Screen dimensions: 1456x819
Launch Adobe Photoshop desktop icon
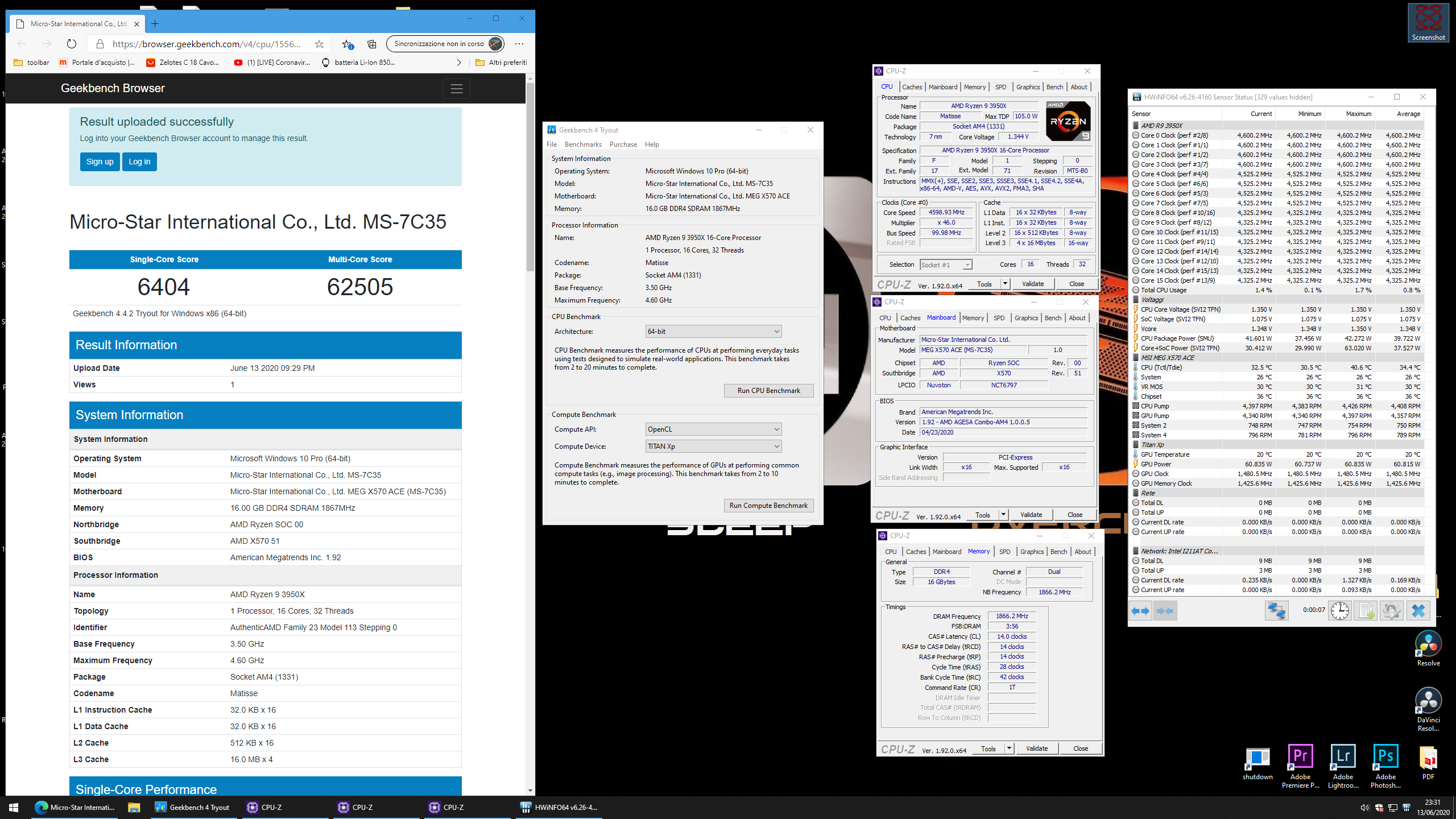tap(1385, 767)
